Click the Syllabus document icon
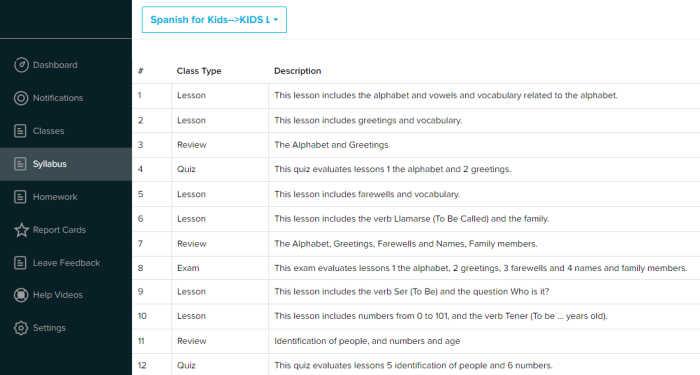Screen dimensions: 700x375 point(20,164)
